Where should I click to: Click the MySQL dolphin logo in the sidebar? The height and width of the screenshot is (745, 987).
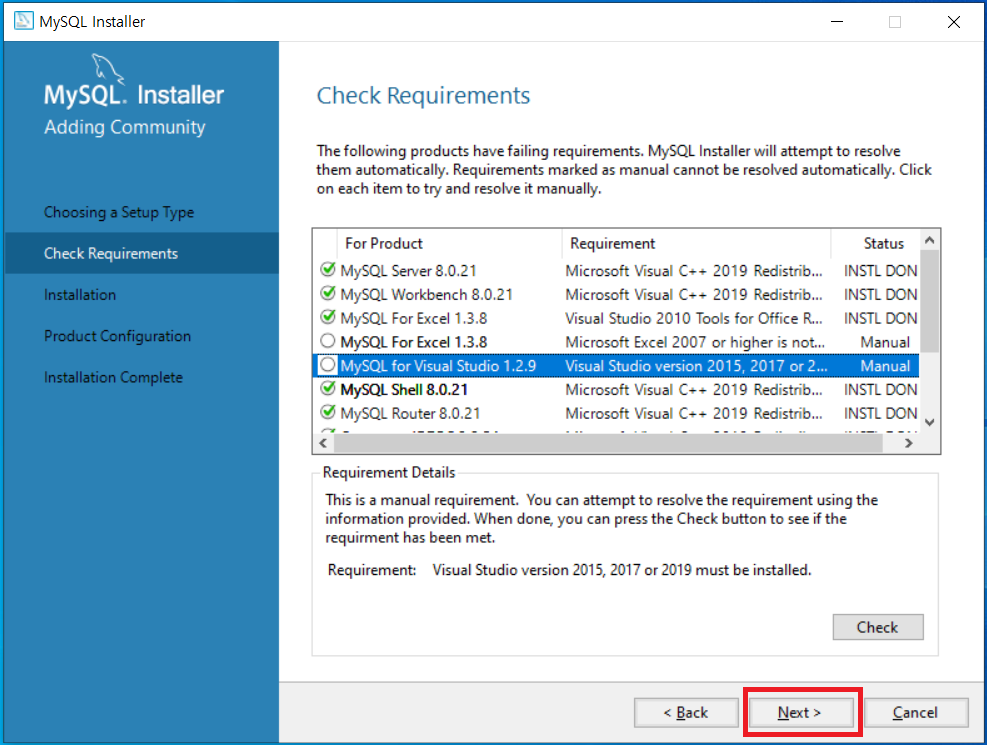pyautogui.click(x=107, y=69)
